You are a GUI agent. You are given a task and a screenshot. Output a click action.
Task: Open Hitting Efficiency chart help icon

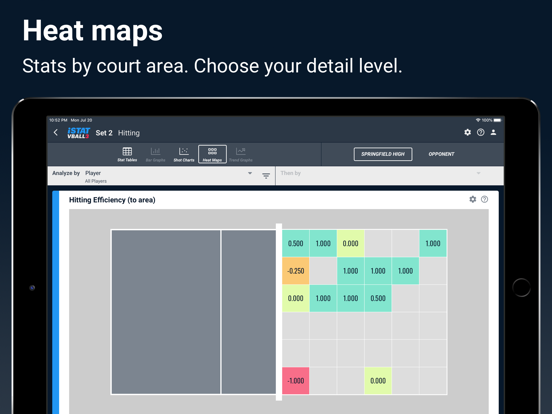click(484, 199)
